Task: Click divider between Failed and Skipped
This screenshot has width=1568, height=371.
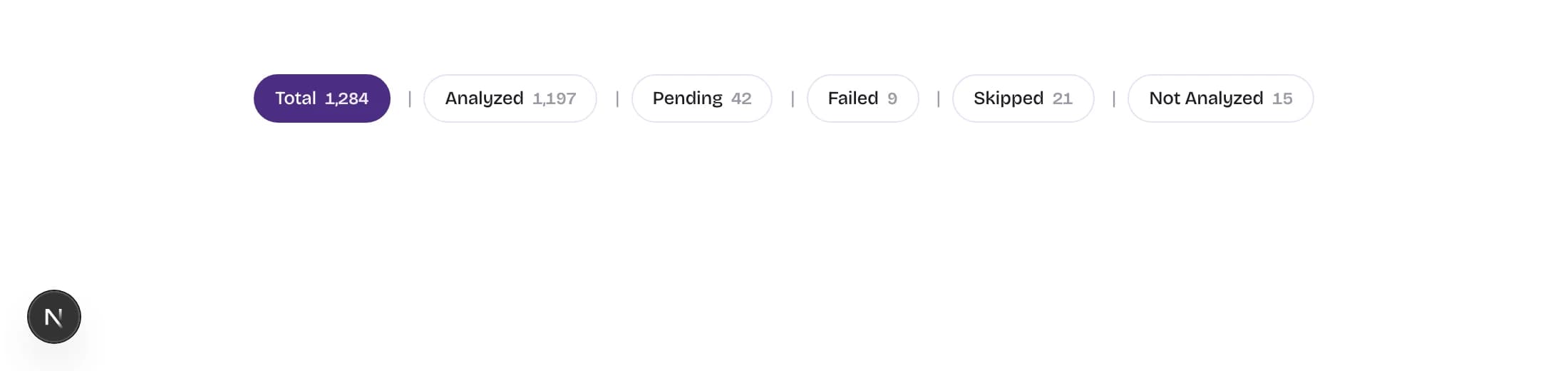Action: point(939,98)
